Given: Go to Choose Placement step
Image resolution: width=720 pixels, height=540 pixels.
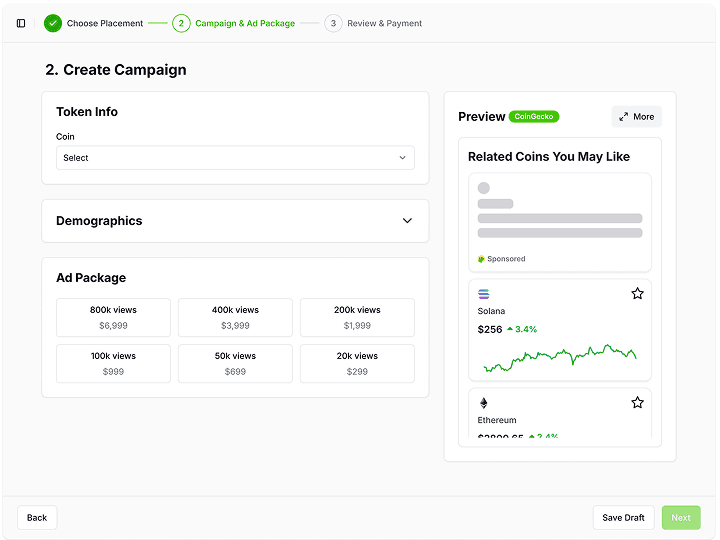Looking at the screenshot, I should pos(105,23).
